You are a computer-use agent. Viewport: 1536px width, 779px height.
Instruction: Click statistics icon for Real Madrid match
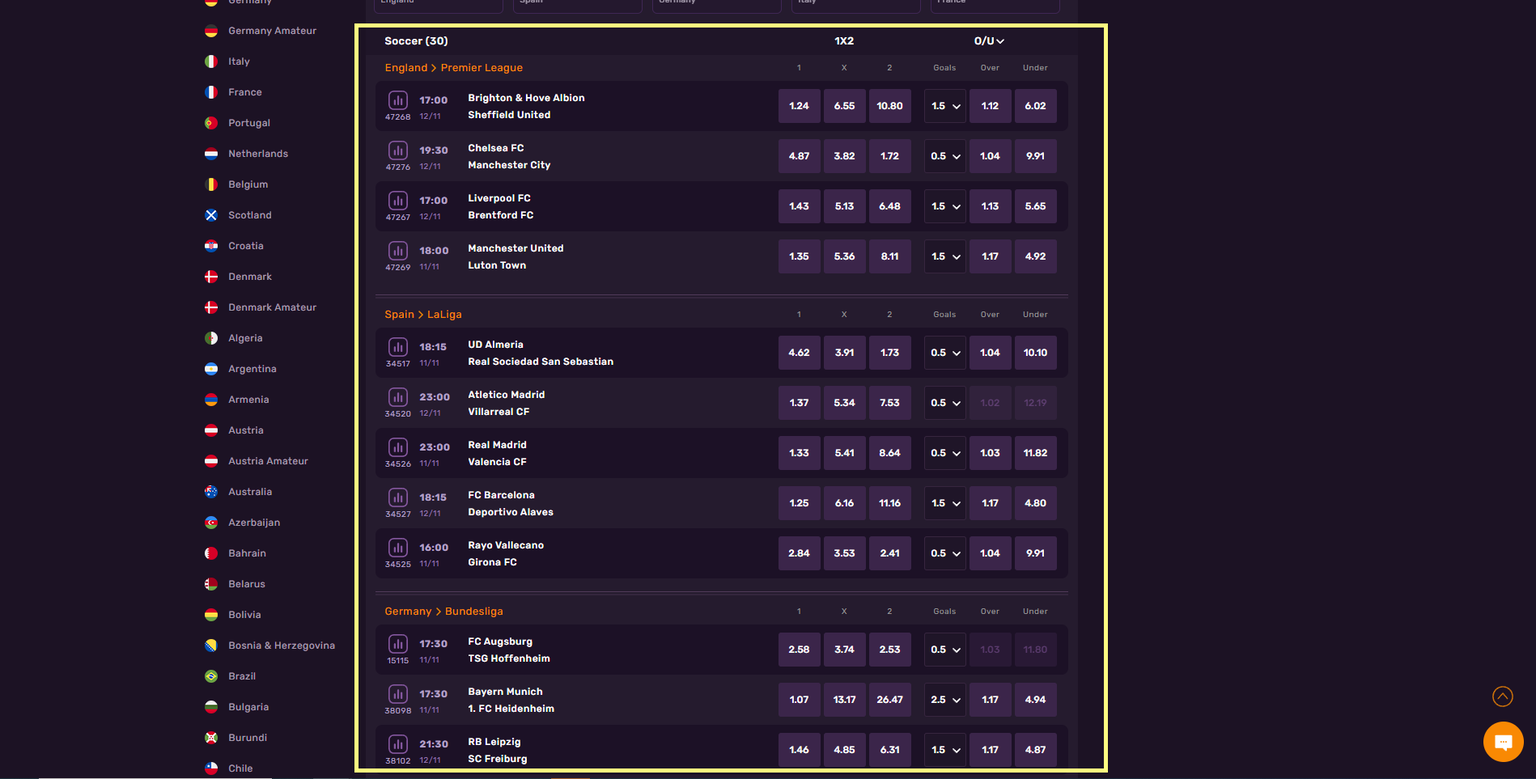[398, 447]
